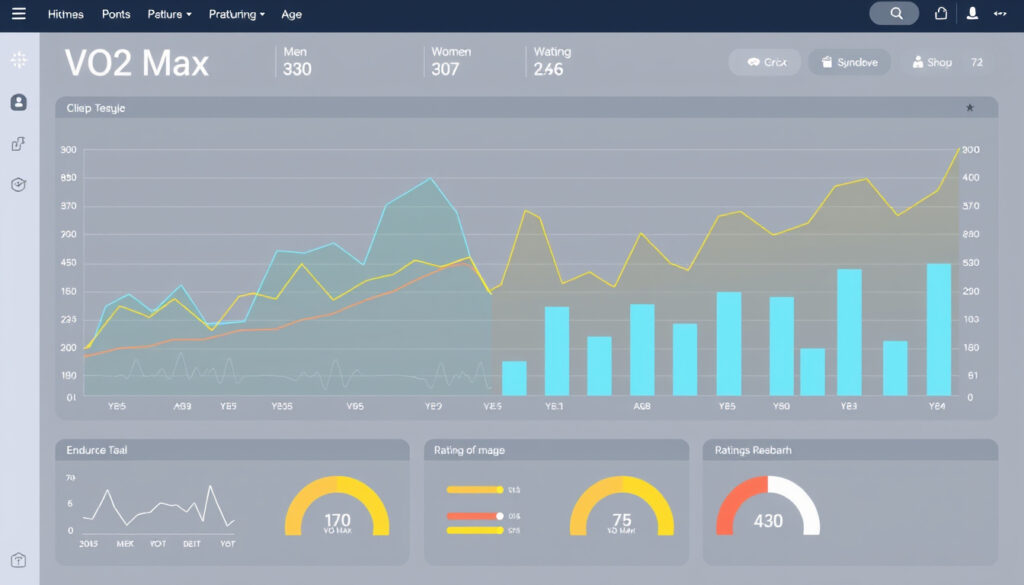Select the Wating 246 statistic

coord(552,61)
